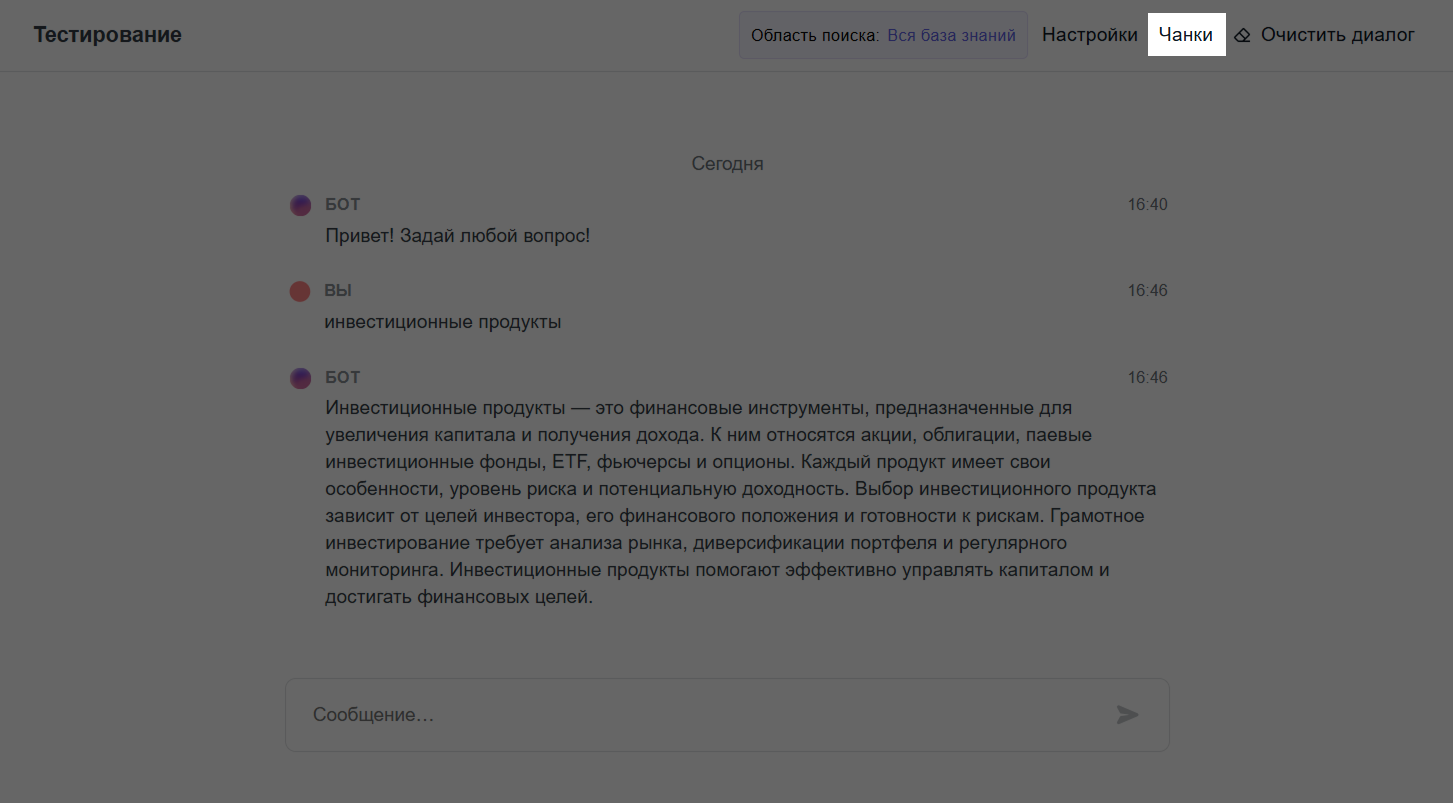The height and width of the screenshot is (803, 1453).
Task: Click the Тестирование page title
Action: click(108, 35)
